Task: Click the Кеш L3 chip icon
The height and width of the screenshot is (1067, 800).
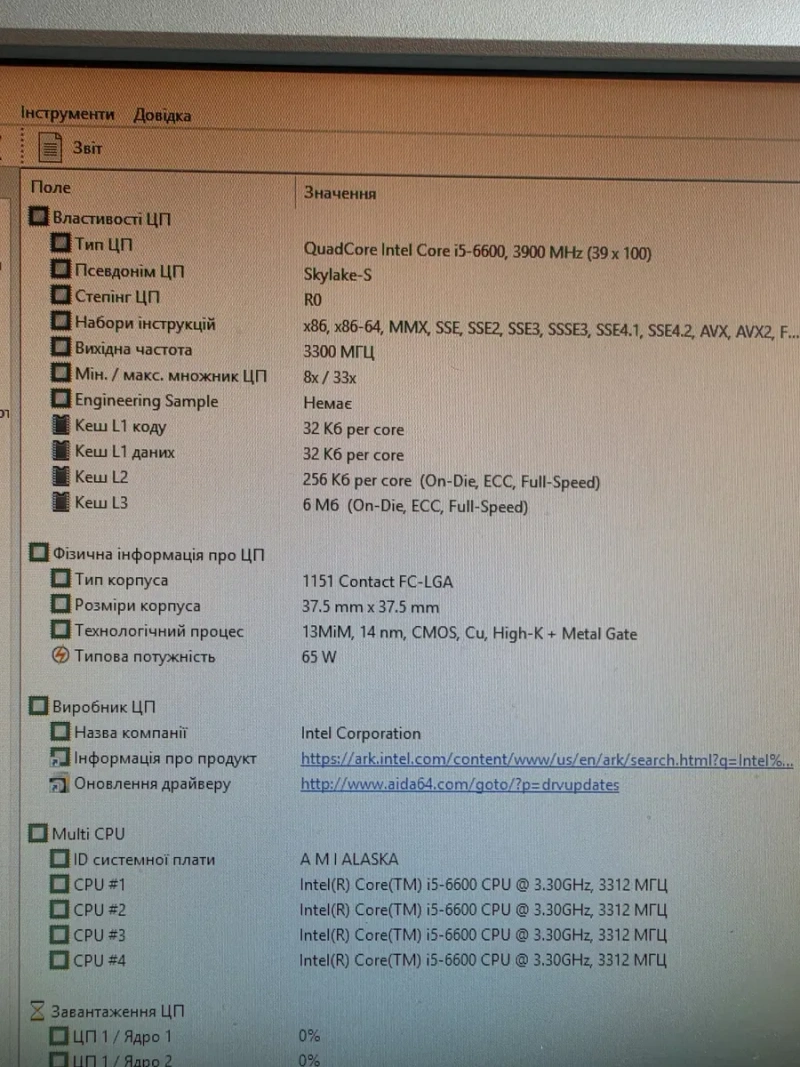Action: [61, 502]
